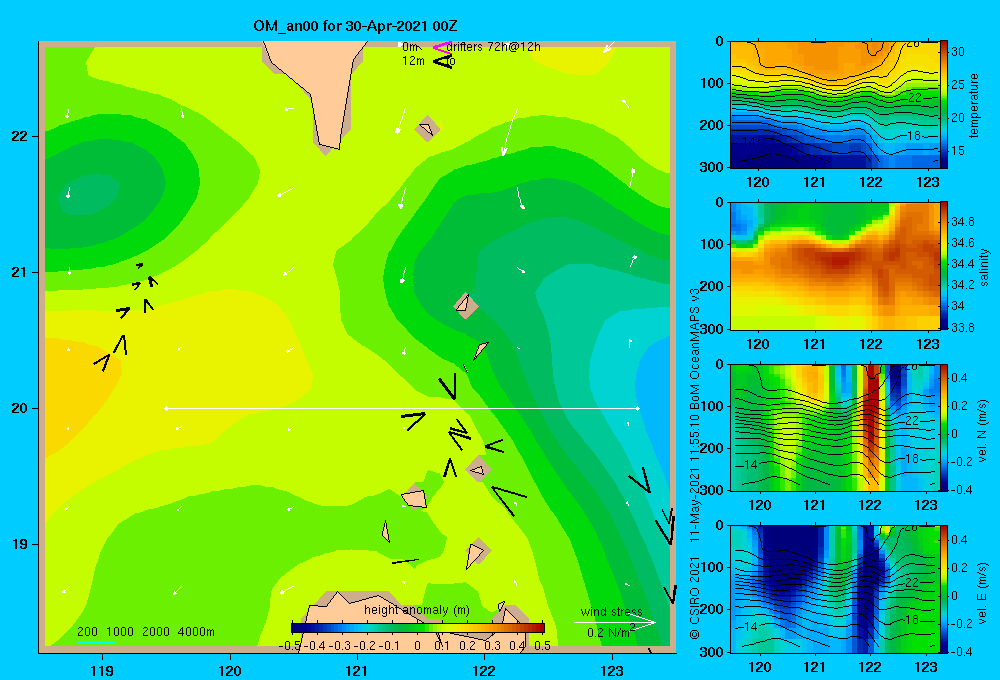Screen dimensions: 1000x680
Task: Click longitude tick label 120 on main map
Action: click(x=230, y=671)
